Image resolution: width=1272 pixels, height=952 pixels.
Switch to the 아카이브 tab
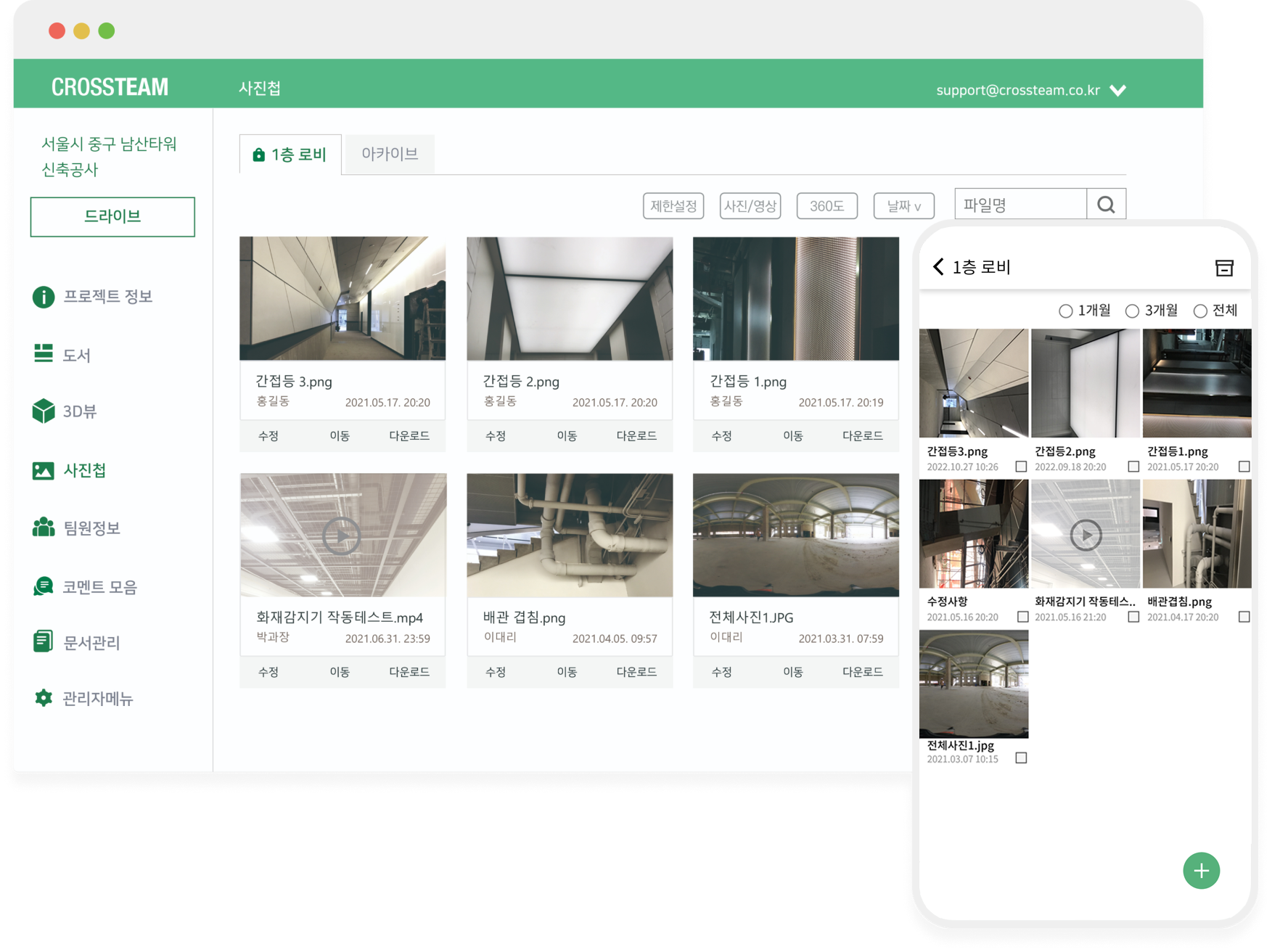pos(390,154)
